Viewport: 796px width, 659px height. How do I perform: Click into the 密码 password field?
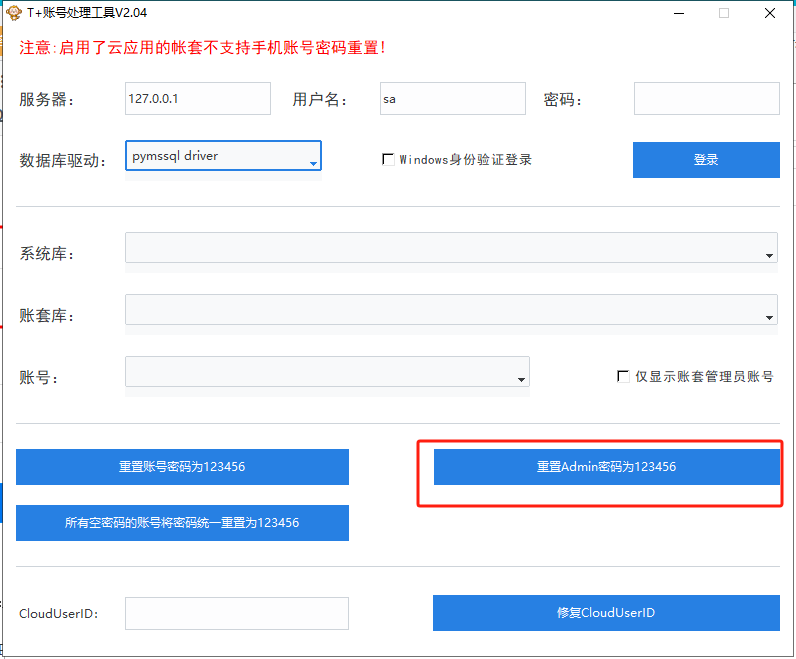[707, 98]
